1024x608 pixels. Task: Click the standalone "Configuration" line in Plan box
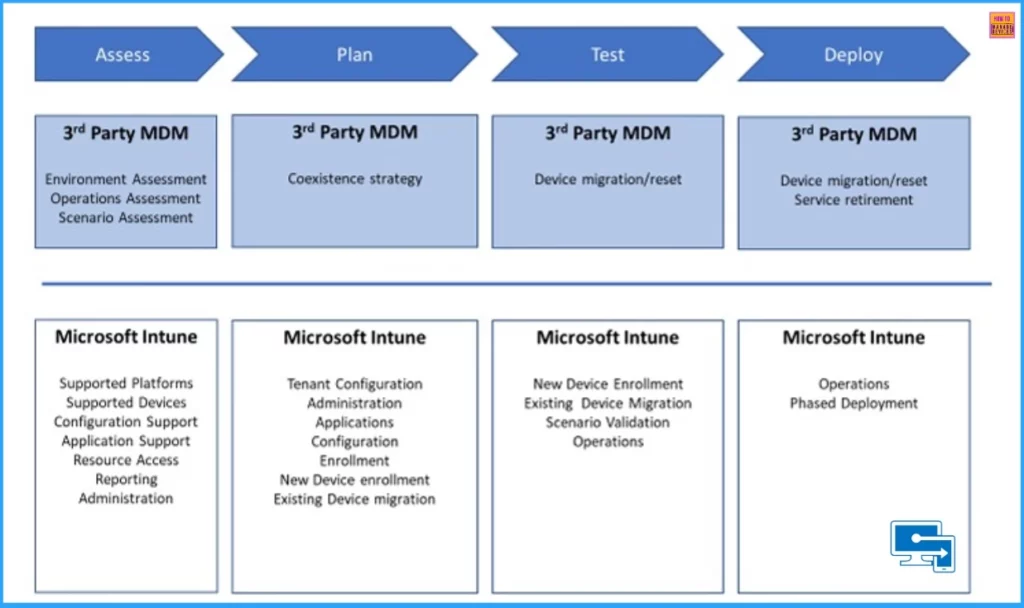[x=355, y=441]
